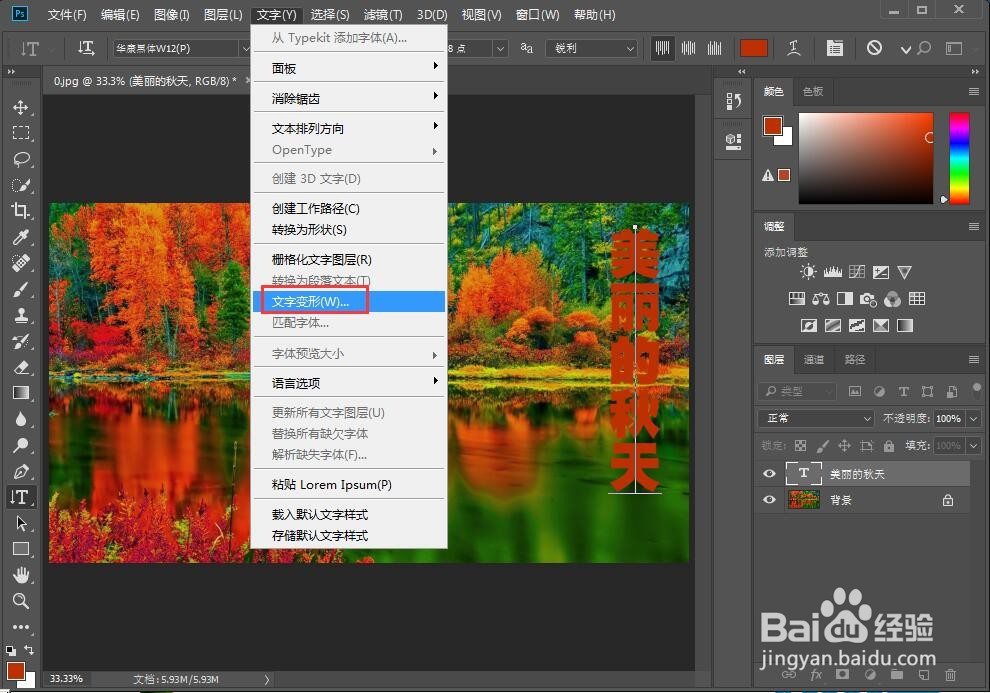990x693 pixels.
Task: Activate the Hand tool
Action: pyautogui.click(x=22, y=575)
